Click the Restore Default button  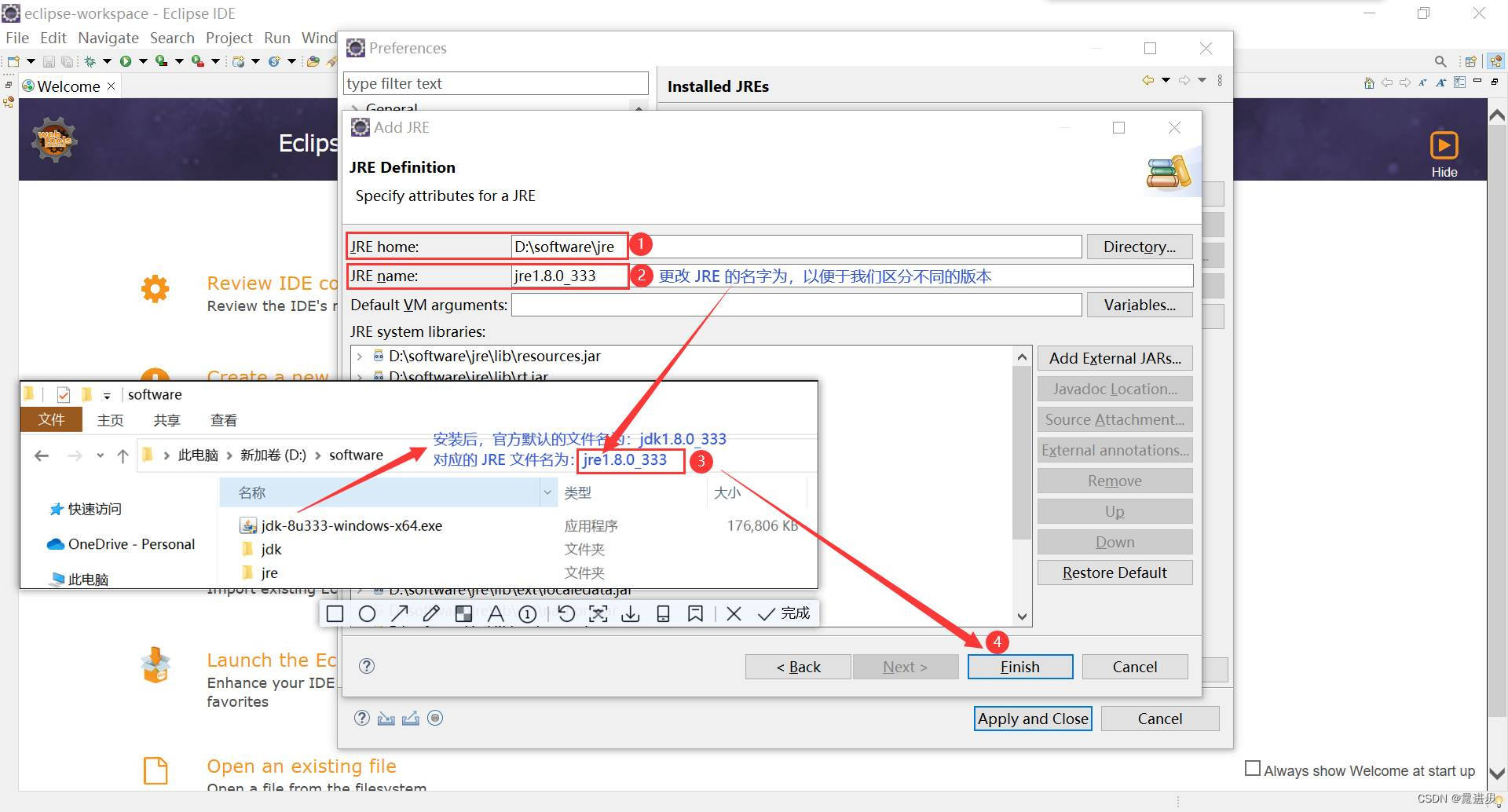[x=1115, y=572]
